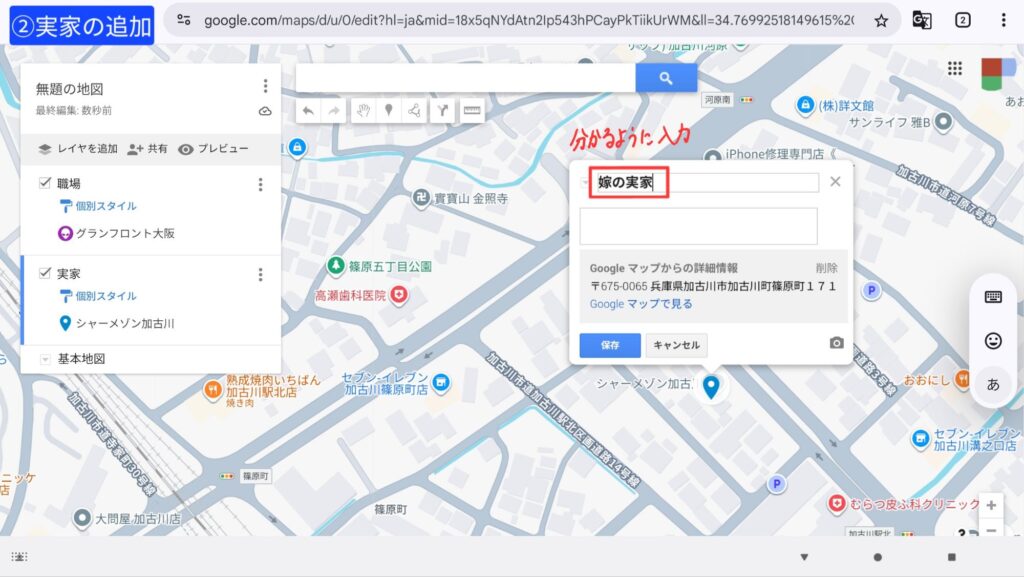Uncheck the 職場 layer checkbox
Screen dimensions: 1024x577
(x=45, y=183)
